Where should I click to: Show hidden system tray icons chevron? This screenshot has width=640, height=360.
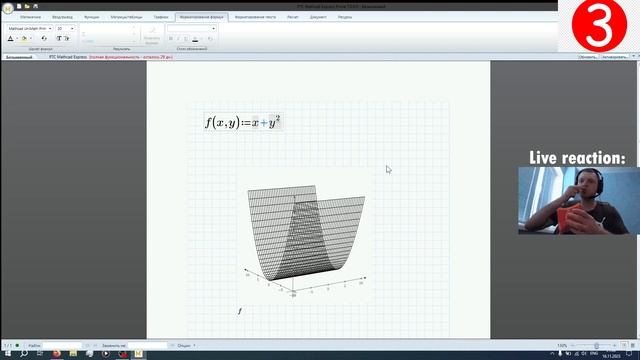(552, 353)
